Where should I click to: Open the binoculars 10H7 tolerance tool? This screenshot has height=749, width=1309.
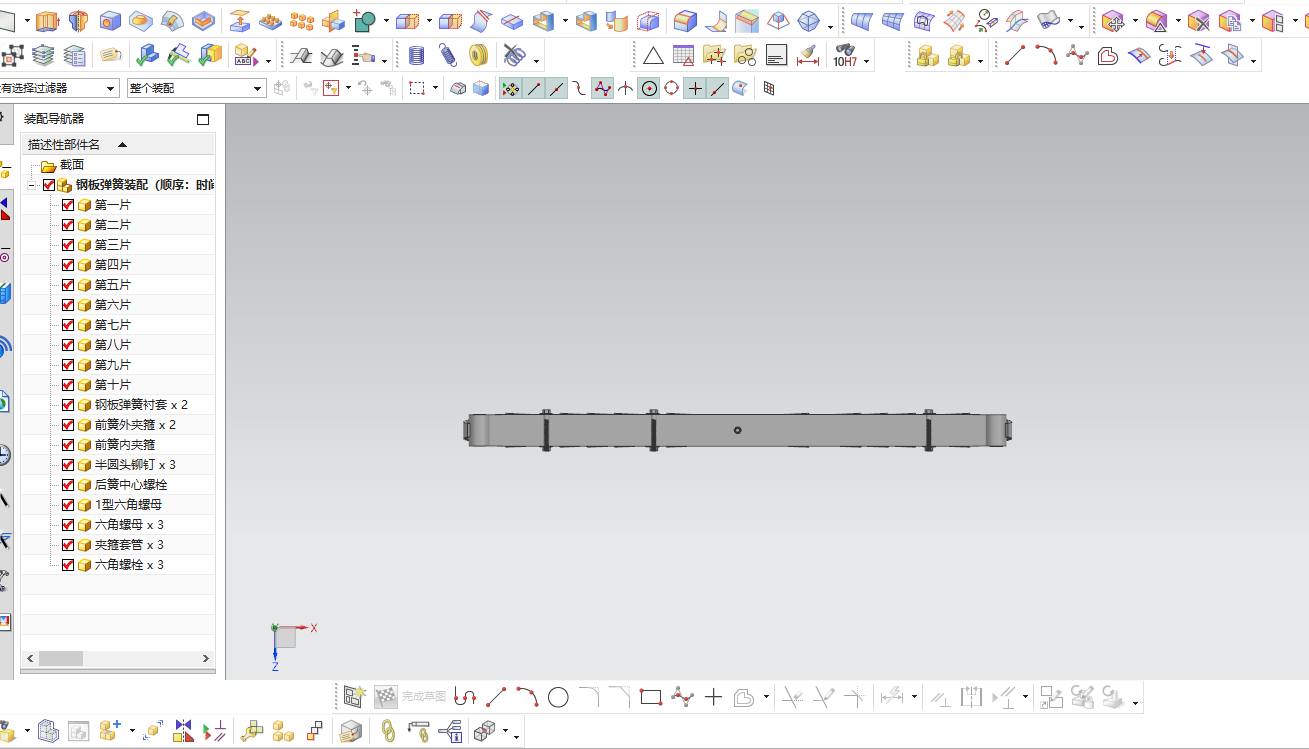click(x=845, y=56)
